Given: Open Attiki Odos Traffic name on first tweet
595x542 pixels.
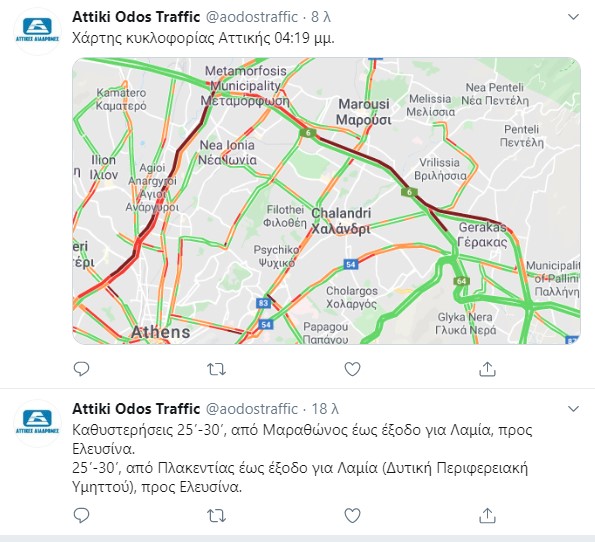Looking at the screenshot, I should pos(136,17).
